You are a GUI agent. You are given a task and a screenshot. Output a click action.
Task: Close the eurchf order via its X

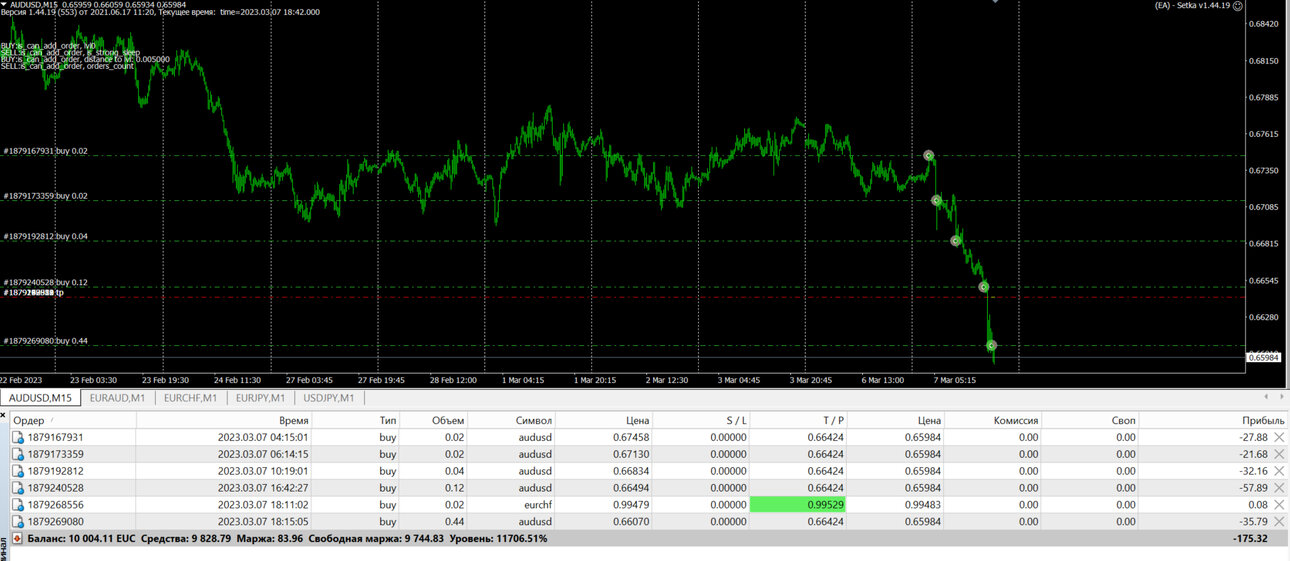[x=1279, y=505]
